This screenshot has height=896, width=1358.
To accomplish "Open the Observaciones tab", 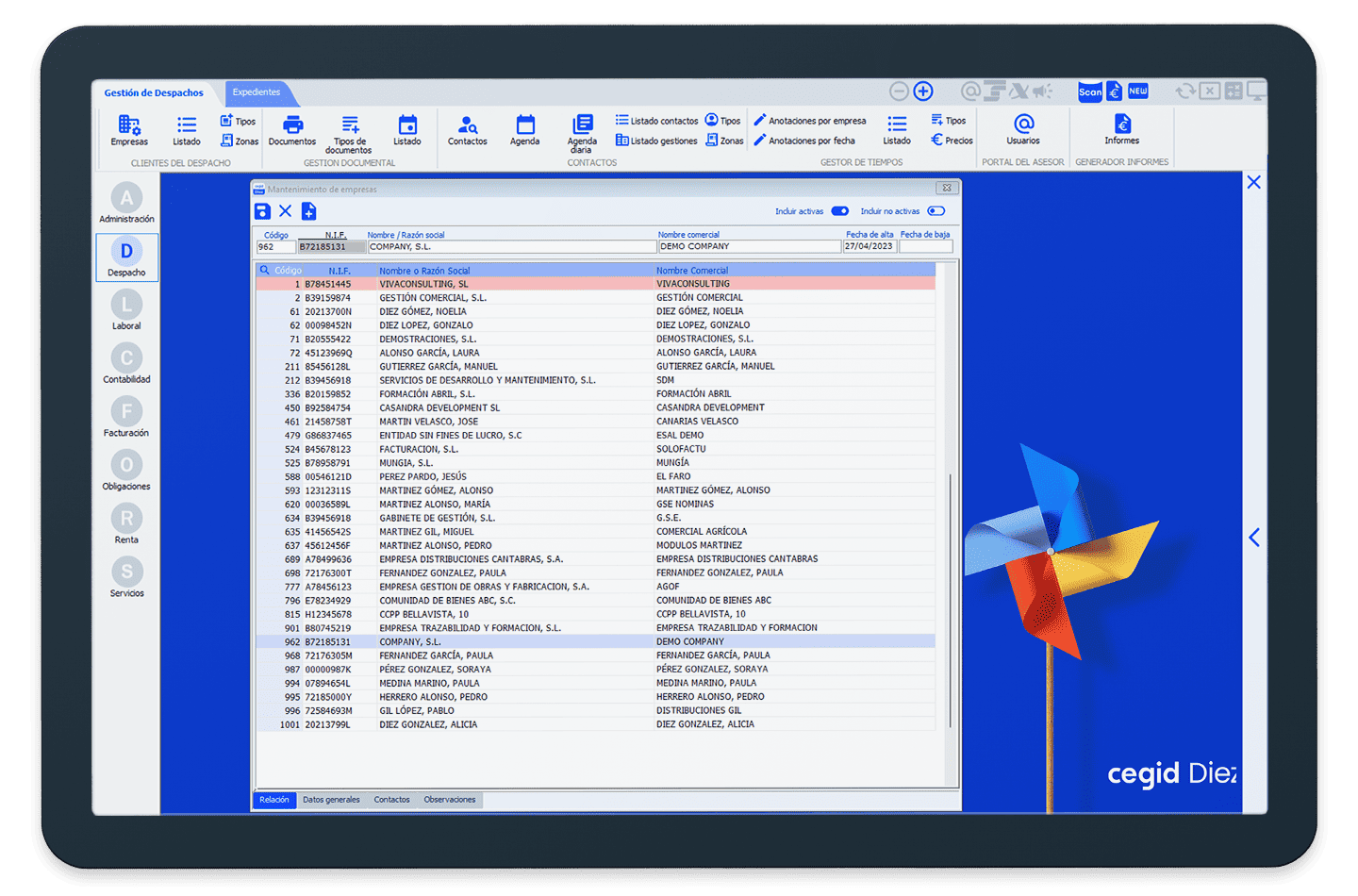I will [x=449, y=800].
